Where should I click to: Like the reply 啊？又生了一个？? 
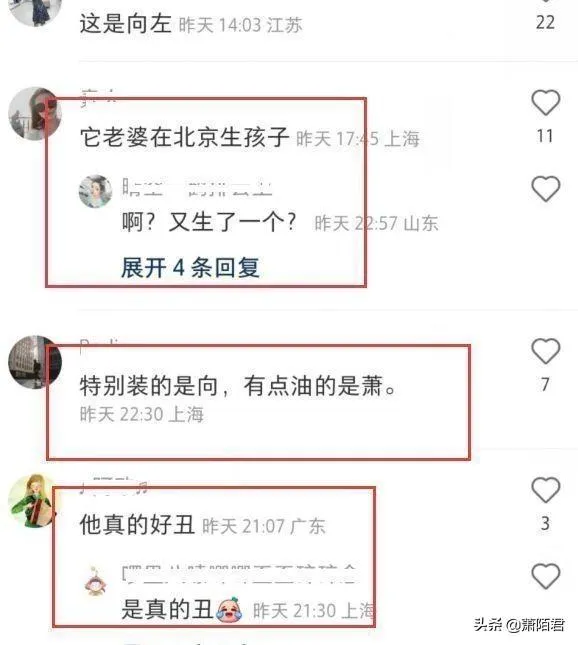546,188
